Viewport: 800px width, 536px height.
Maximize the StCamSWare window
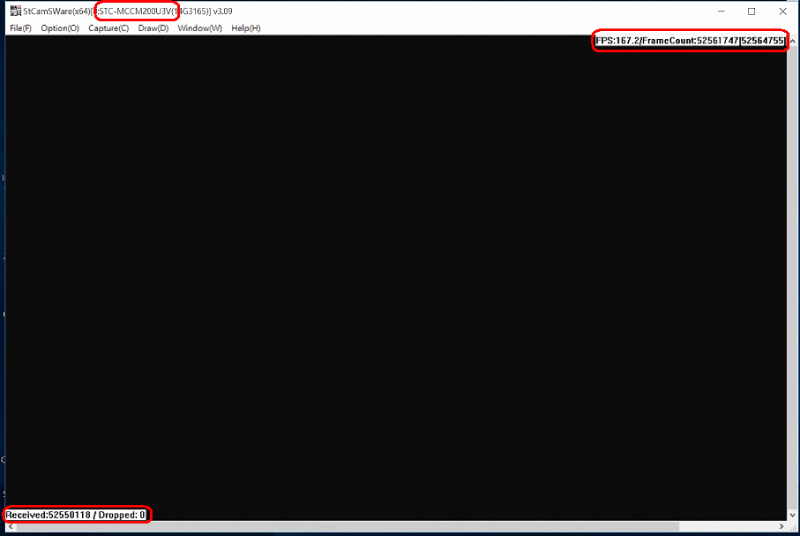[751, 12]
